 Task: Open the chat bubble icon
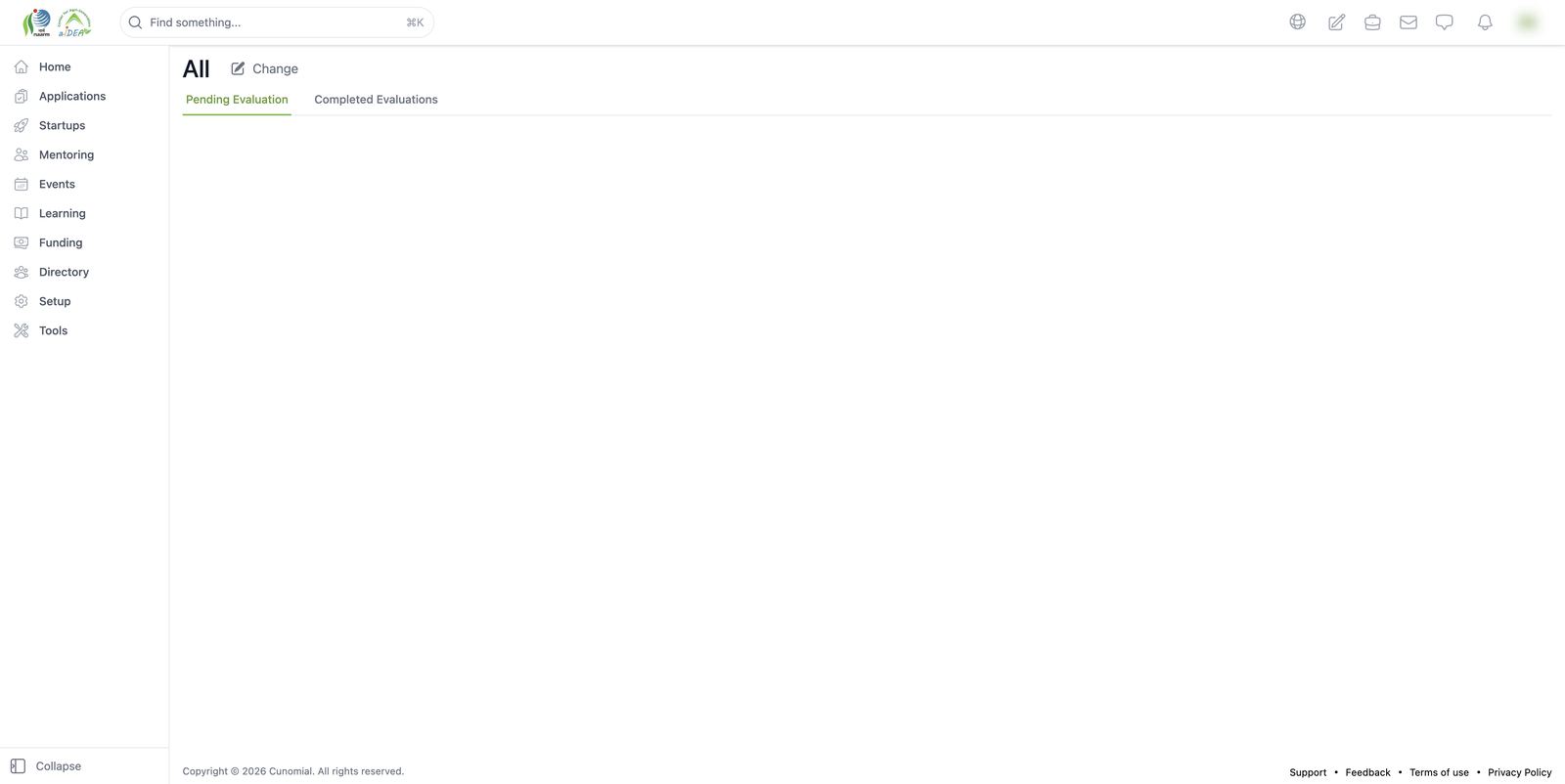tap(1445, 22)
